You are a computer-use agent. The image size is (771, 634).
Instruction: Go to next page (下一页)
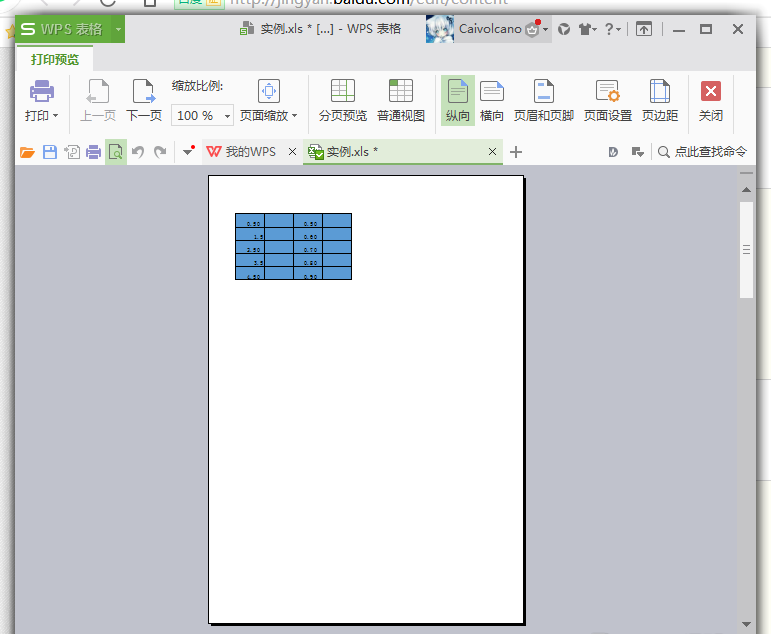tap(144, 101)
